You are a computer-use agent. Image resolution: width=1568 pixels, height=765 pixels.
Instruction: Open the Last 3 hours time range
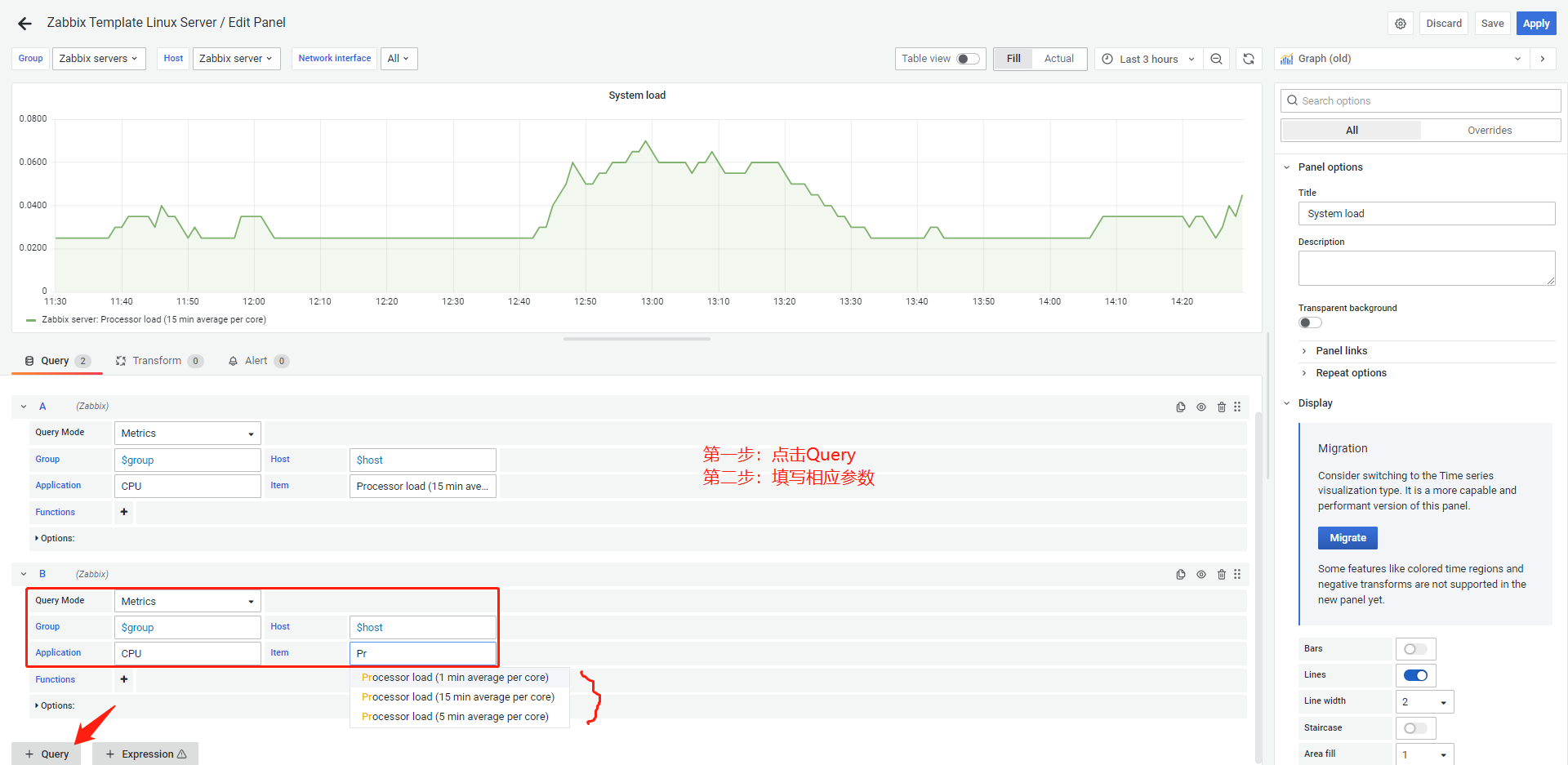(1148, 59)
